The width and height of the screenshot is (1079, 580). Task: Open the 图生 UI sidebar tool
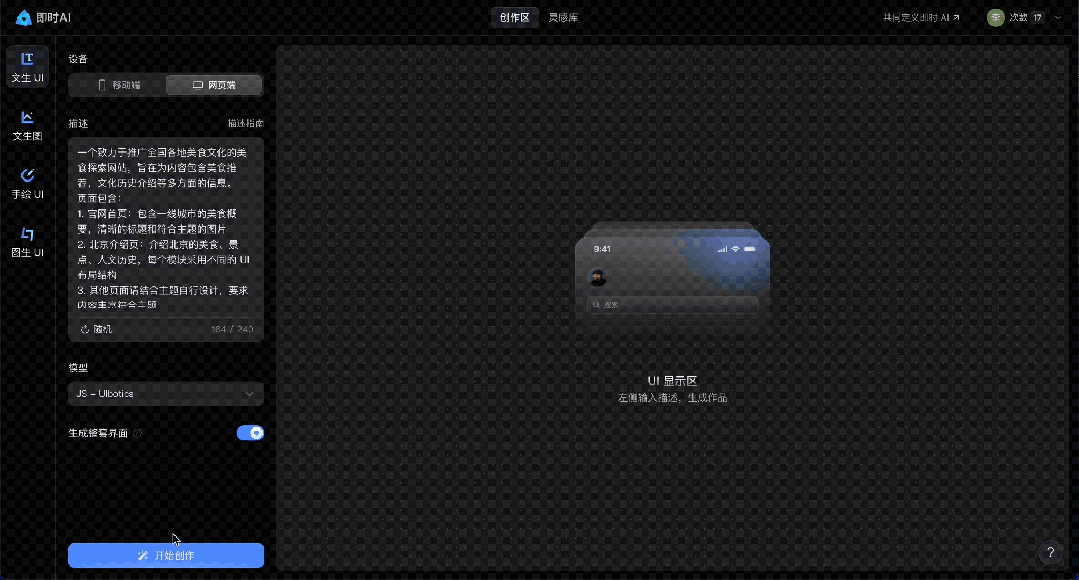click(x=27, y=241)
